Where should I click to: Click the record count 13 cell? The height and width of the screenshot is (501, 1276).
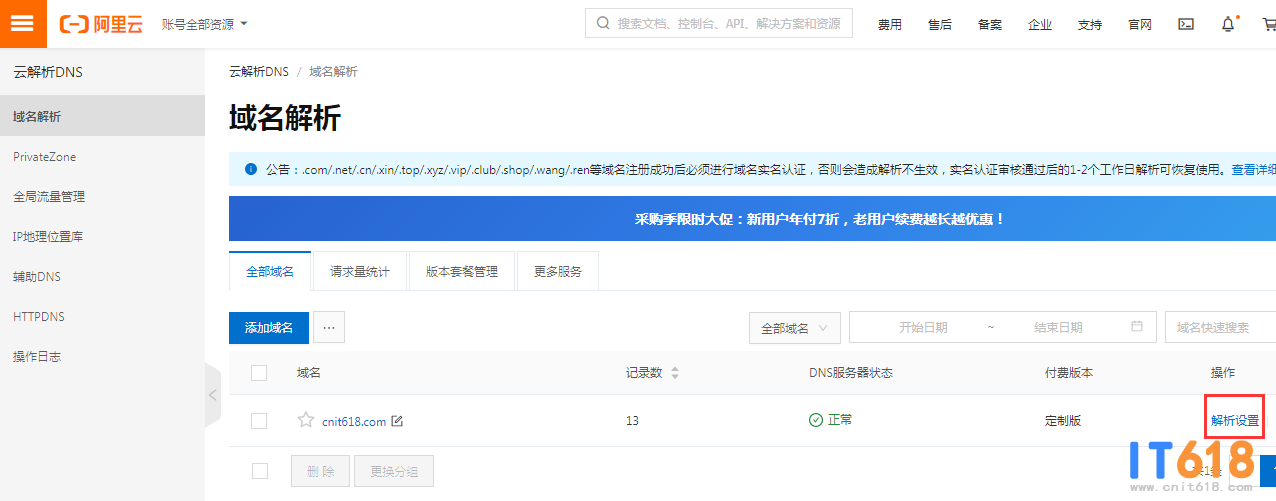(632, 421)
